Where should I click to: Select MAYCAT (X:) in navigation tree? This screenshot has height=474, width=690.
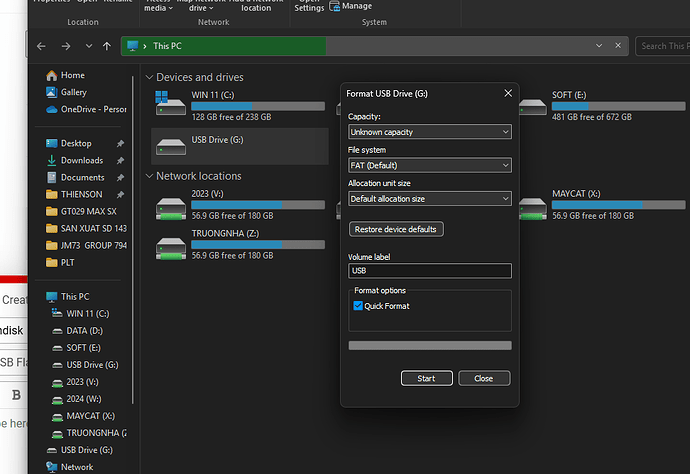83,416
